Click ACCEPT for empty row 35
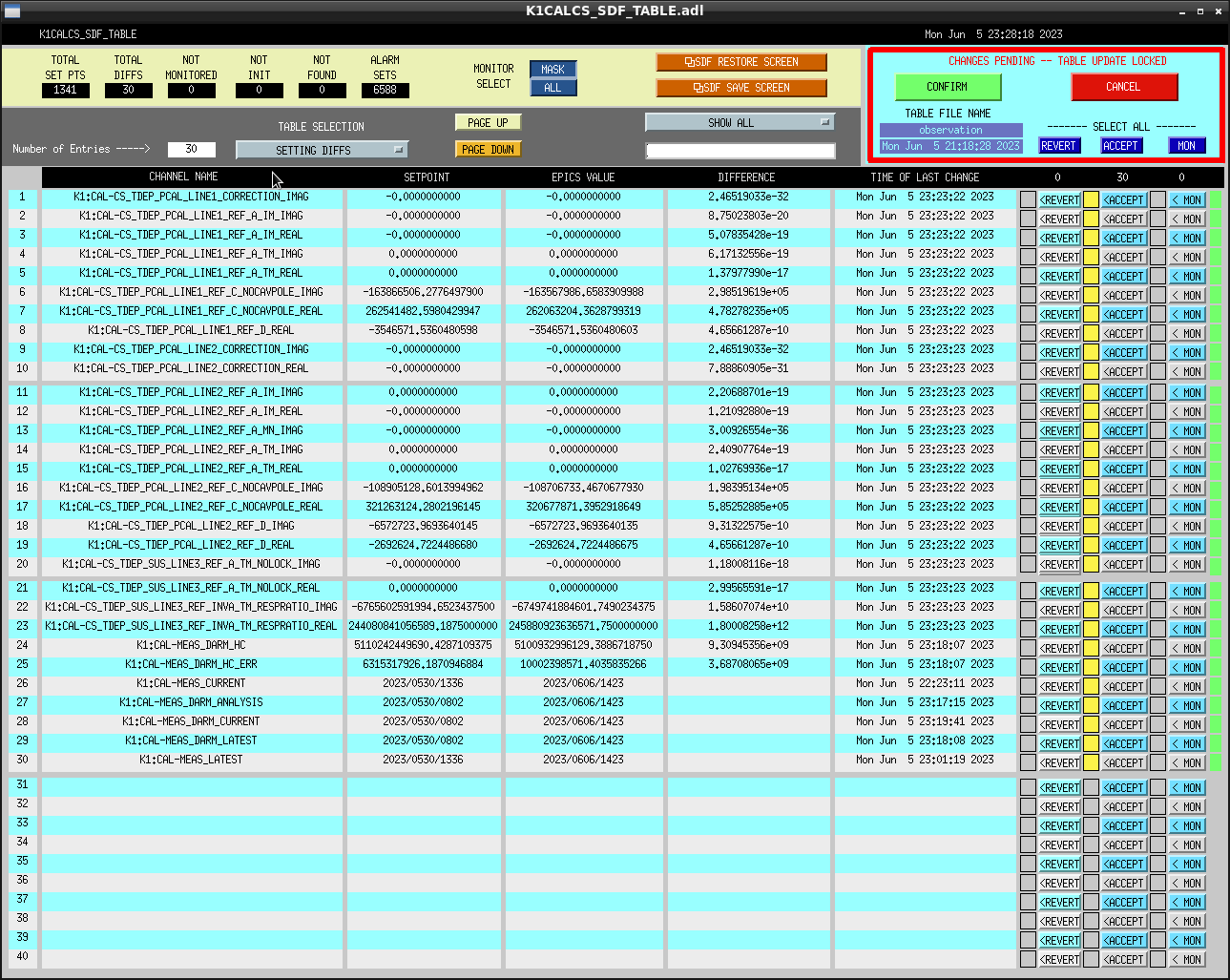The height and width of the screenshot is (980, 1230). [x=1124, y=865]
